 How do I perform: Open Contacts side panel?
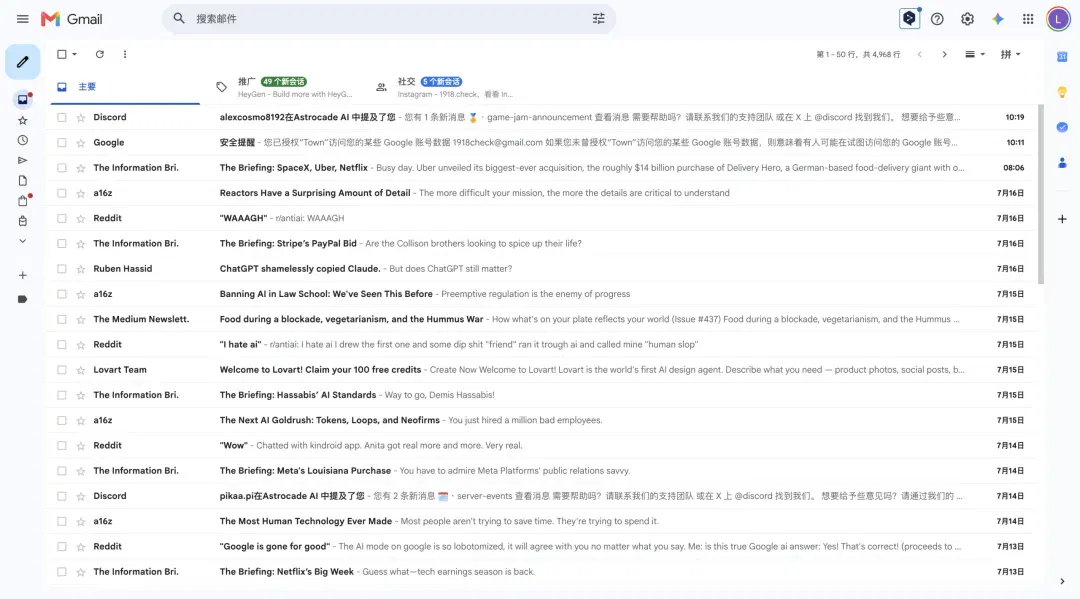tap(1062, 163)
